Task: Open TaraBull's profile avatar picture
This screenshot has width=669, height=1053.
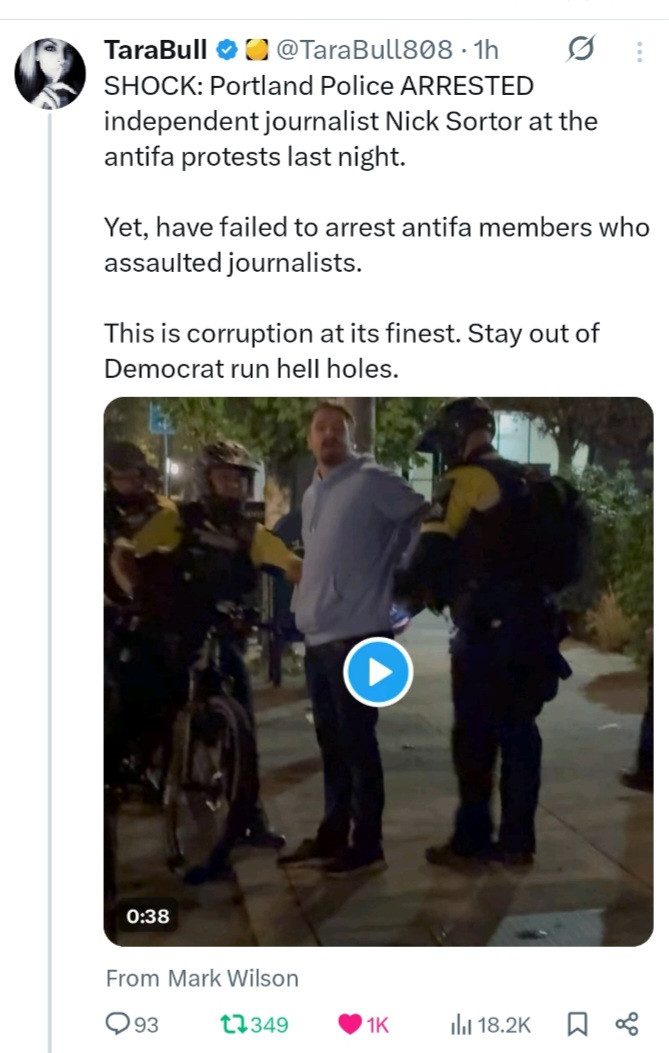Action: [x=49, y=73]
